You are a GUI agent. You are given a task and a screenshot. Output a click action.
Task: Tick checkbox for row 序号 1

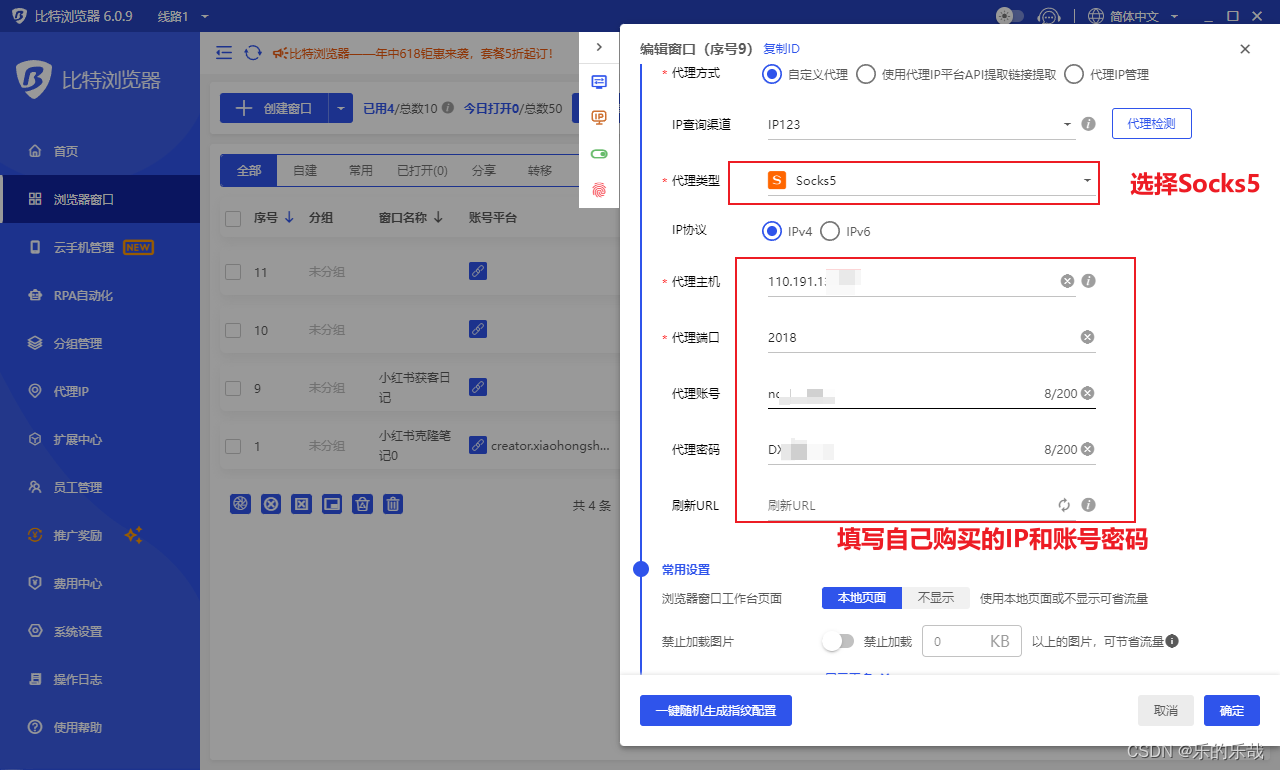pyautogui.click(x=233, y=446)
